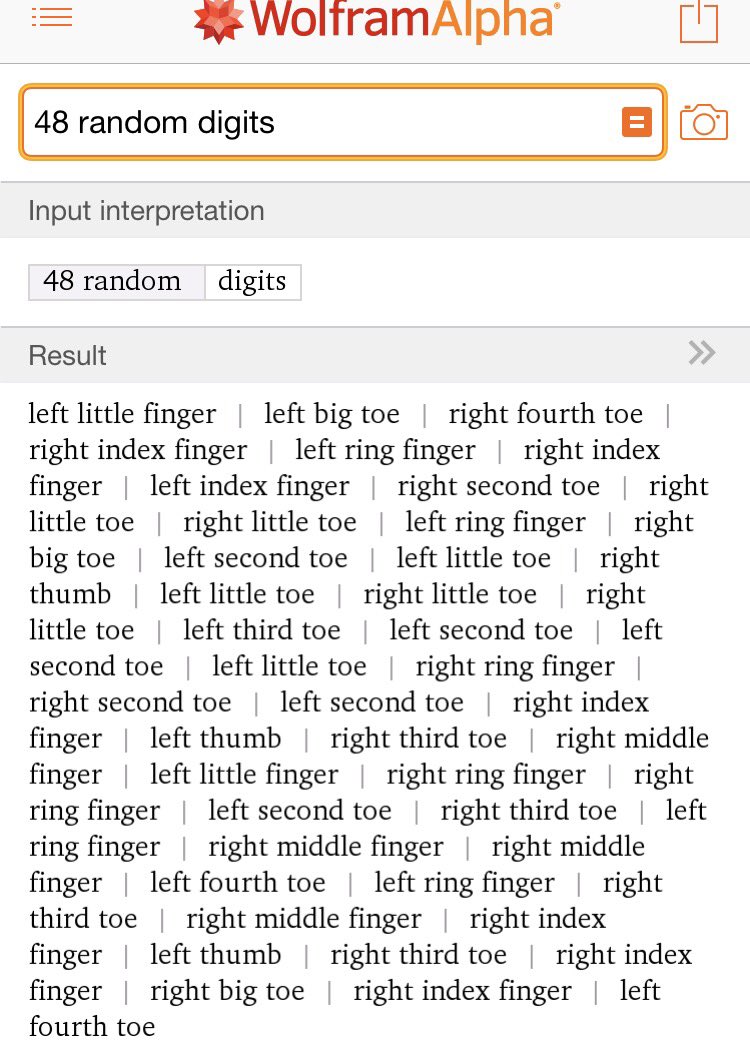Tap the share icon
750x1049 pixels.
699,20
